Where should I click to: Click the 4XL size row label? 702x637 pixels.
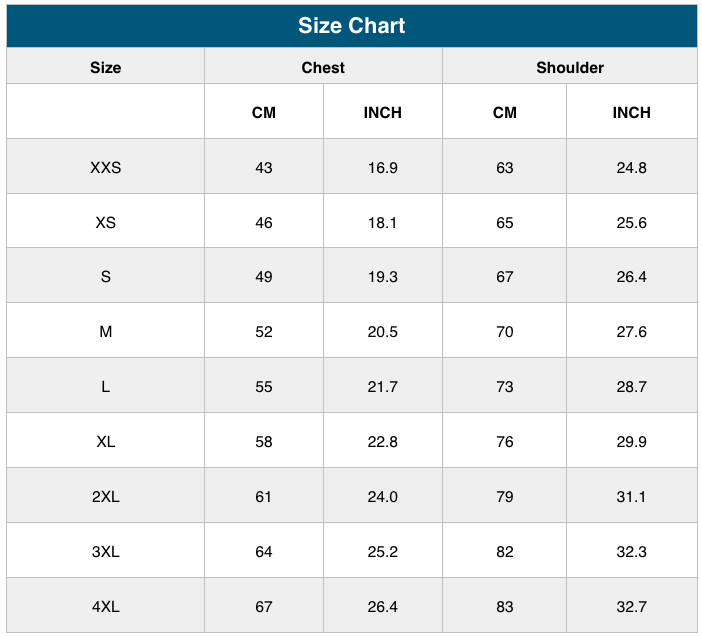point(105,606)
